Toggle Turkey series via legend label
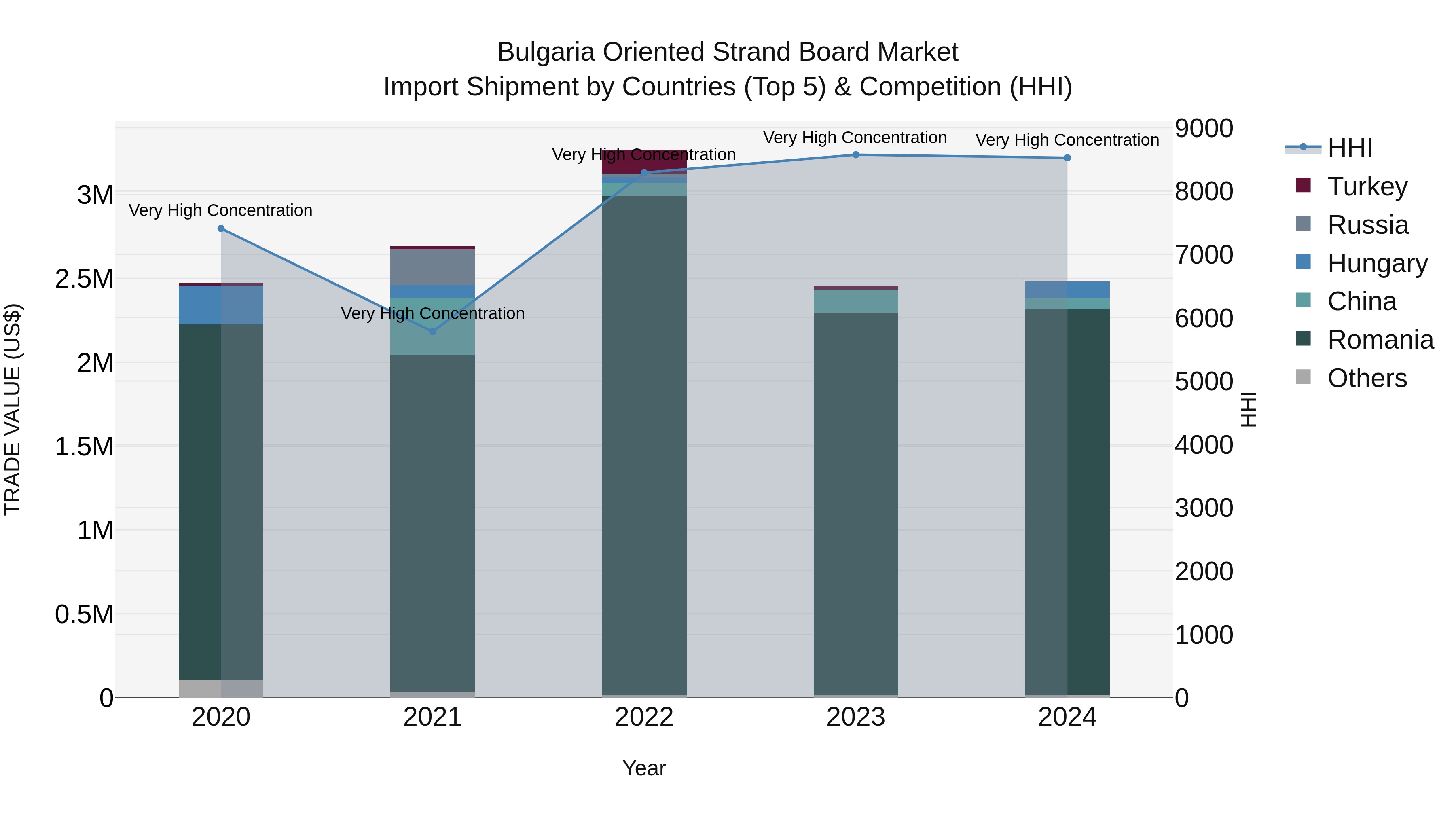This screenshot has height=819, width=1456. tap(1367, 186)
